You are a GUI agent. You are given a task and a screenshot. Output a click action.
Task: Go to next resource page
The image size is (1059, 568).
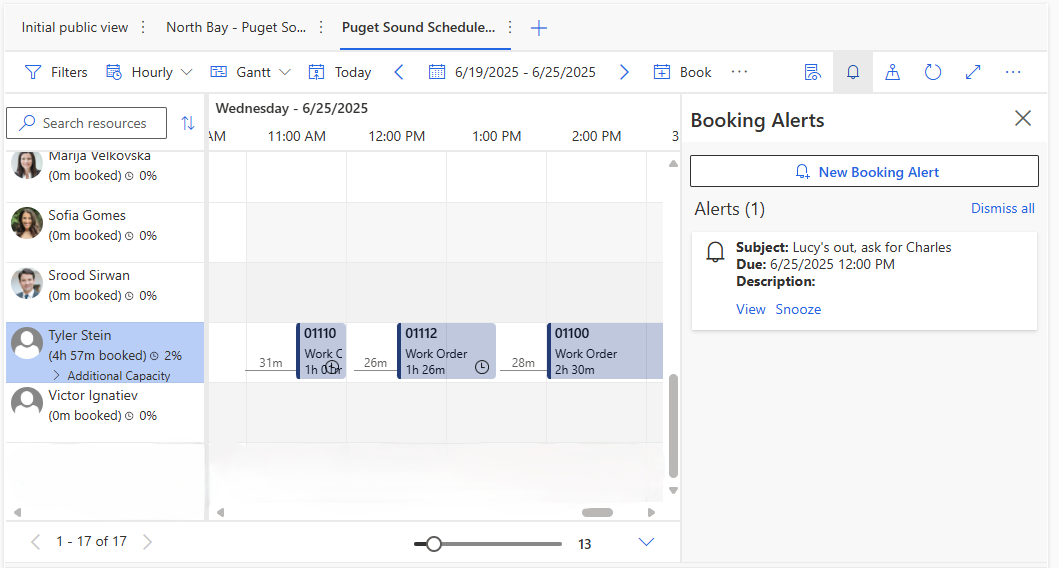[x=147, y=542]
